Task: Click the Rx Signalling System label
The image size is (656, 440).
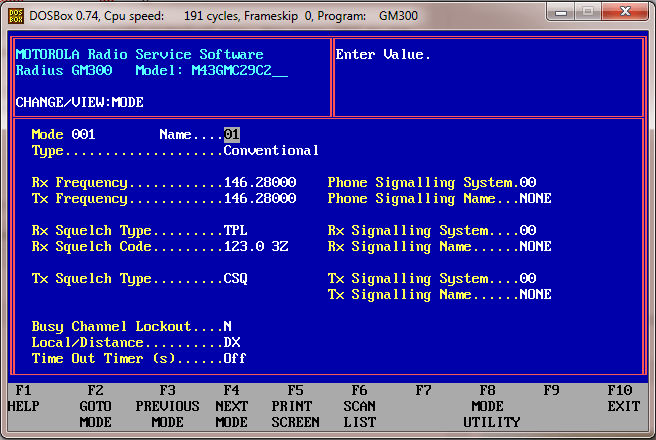Action: point(408,231)
